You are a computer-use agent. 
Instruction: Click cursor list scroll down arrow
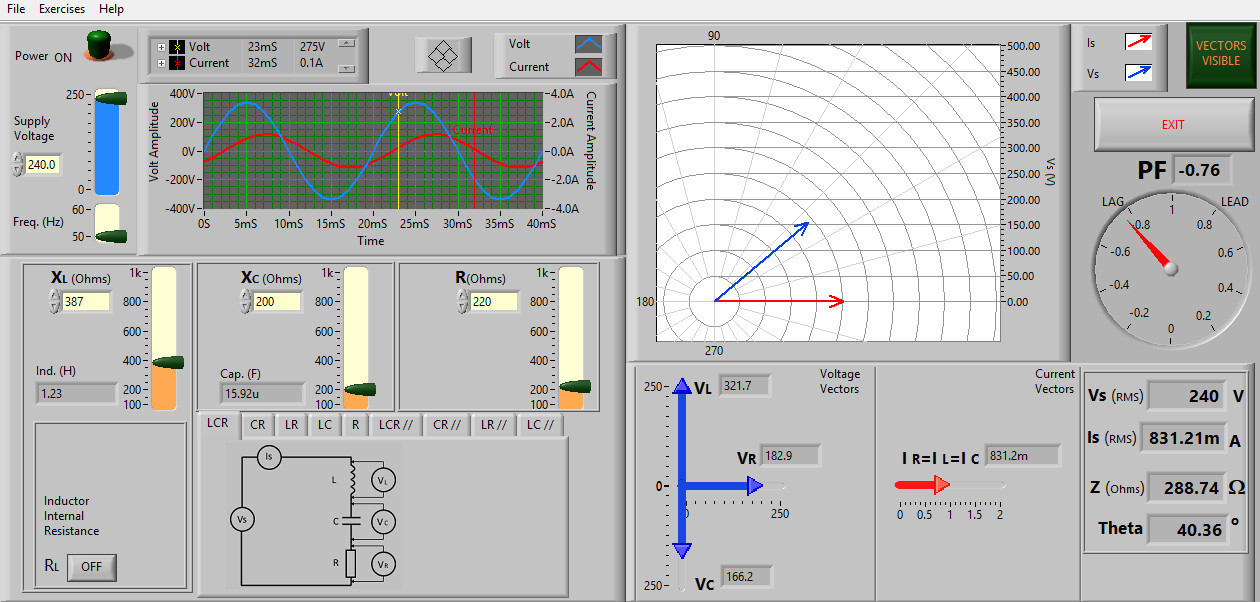pyautogui.click(x=347, y=68)
